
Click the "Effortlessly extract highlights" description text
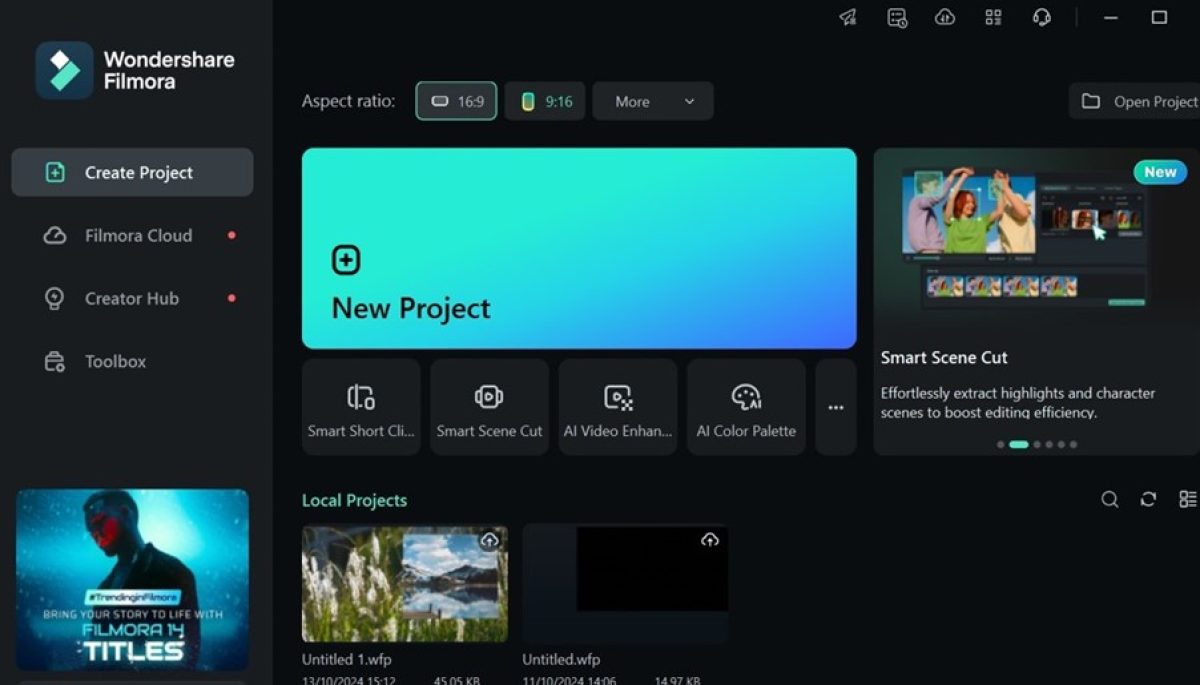[x=1018, y=402]
